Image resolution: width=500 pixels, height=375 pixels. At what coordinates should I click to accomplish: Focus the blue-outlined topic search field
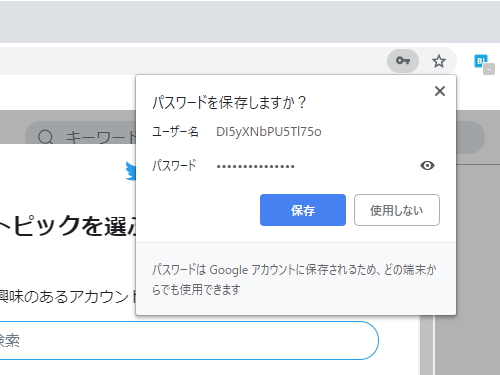[189, 340]
